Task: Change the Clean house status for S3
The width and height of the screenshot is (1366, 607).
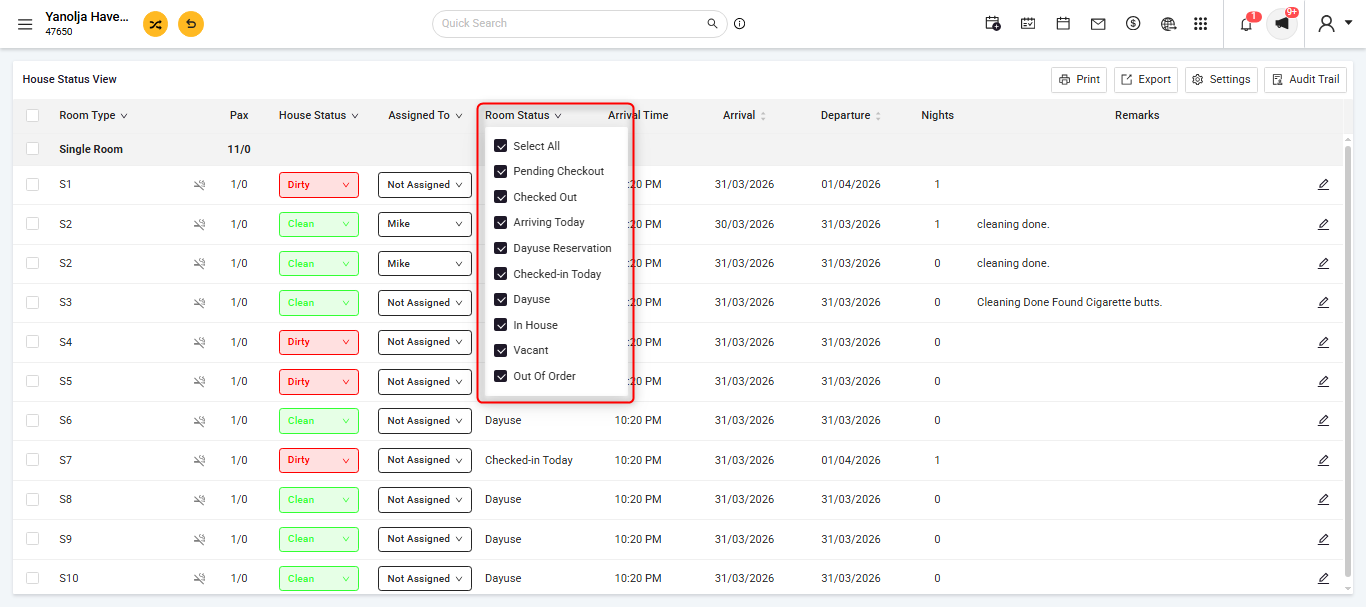Action: point(318,303)
